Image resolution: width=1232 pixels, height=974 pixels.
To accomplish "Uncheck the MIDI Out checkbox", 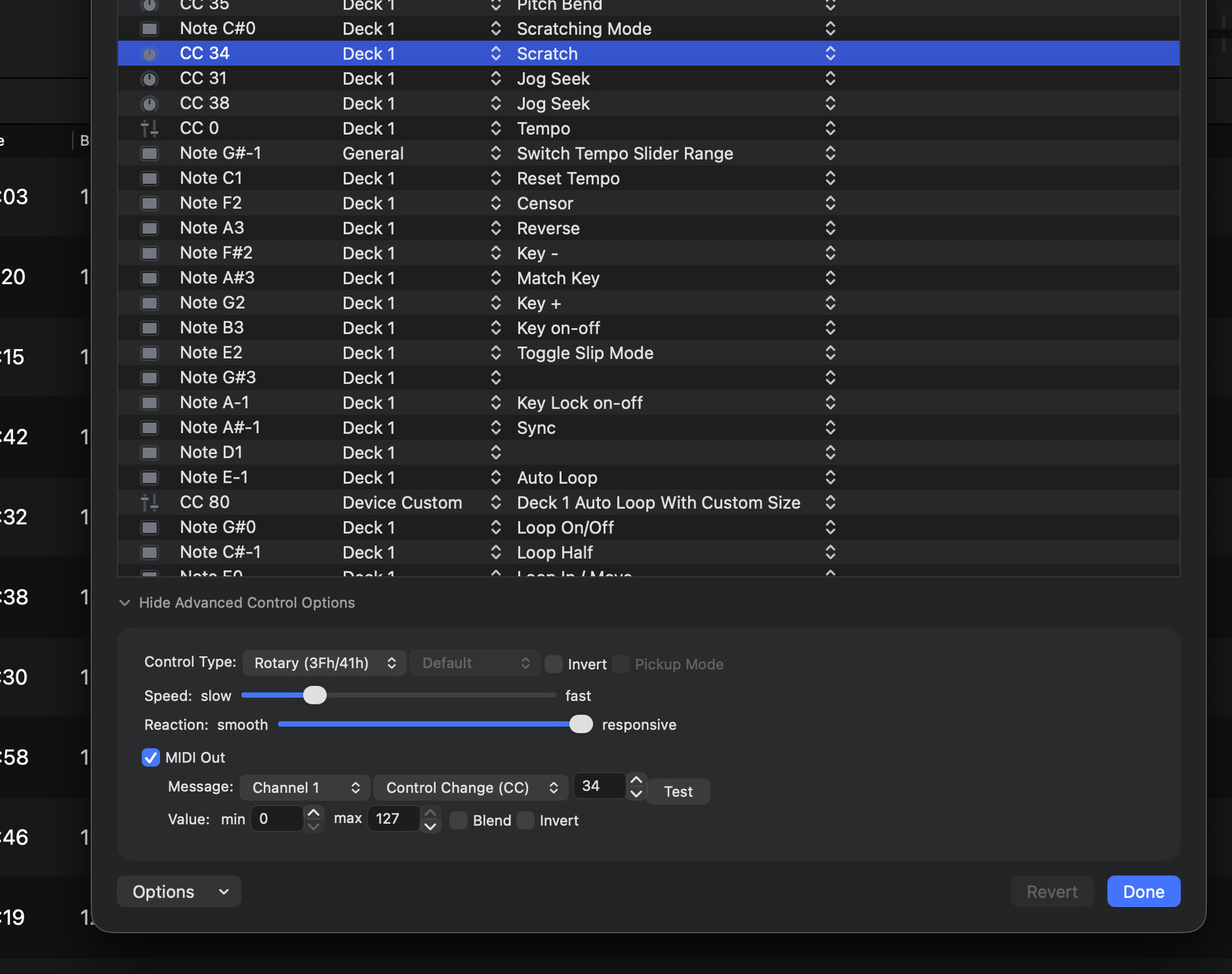I will point(151,757).
